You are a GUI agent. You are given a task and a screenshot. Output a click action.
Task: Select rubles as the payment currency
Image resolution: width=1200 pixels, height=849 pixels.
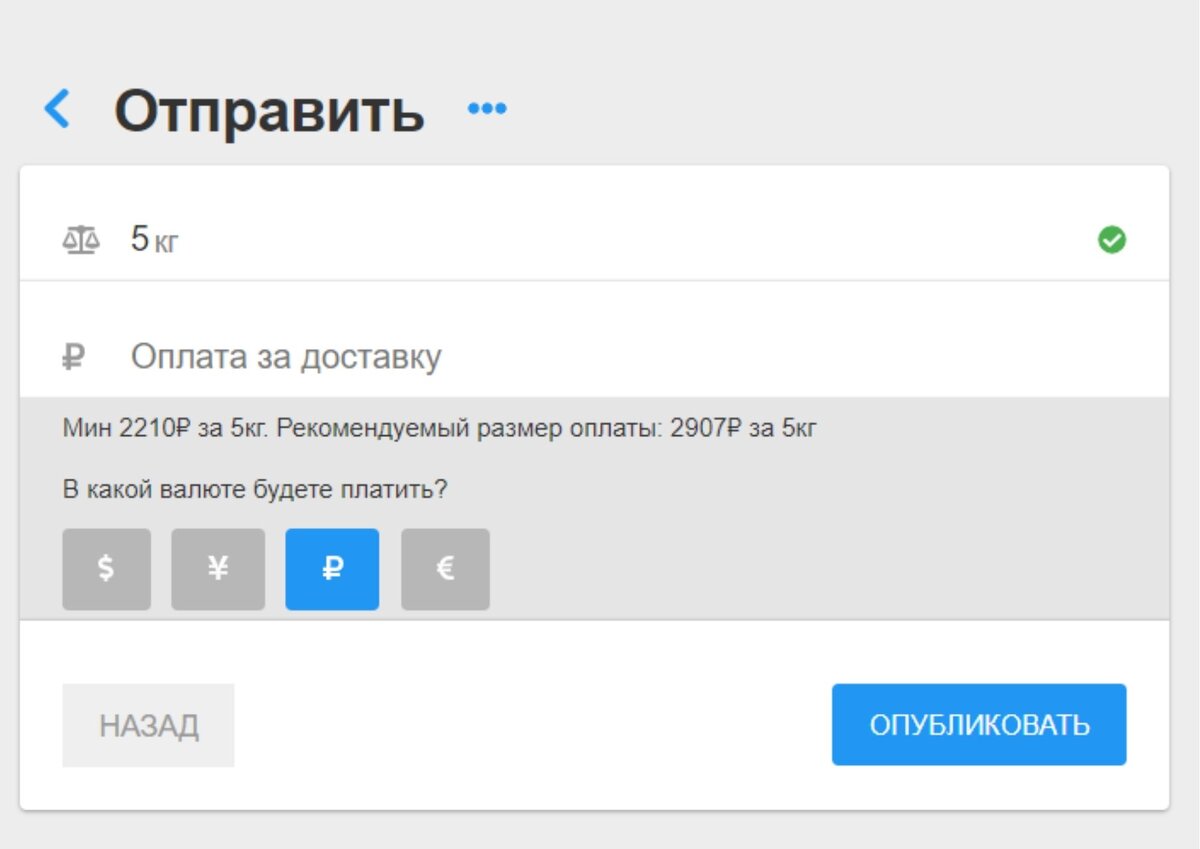[x=333, y=568]
